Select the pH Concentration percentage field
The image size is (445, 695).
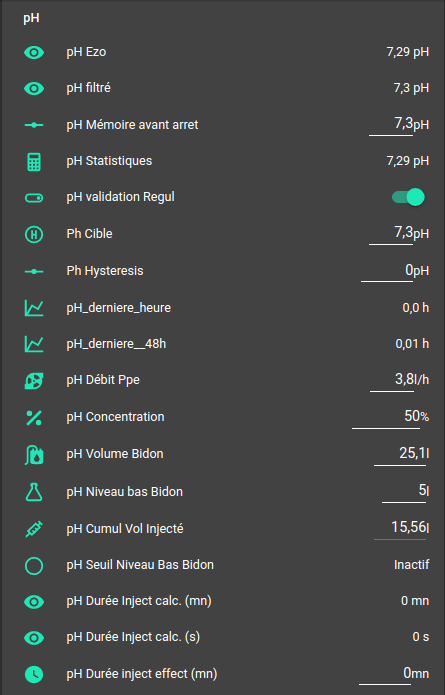click(x=386, y=417)
